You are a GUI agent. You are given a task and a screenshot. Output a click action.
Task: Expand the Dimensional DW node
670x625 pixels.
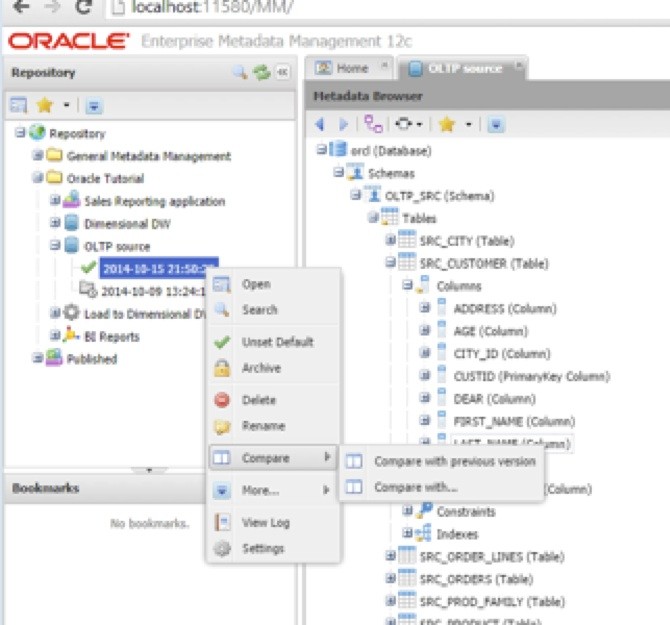[55, 223]
